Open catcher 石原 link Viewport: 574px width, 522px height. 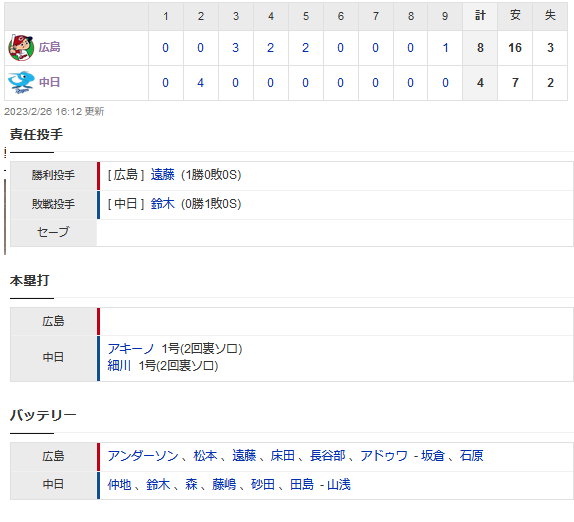coord(472,456)
